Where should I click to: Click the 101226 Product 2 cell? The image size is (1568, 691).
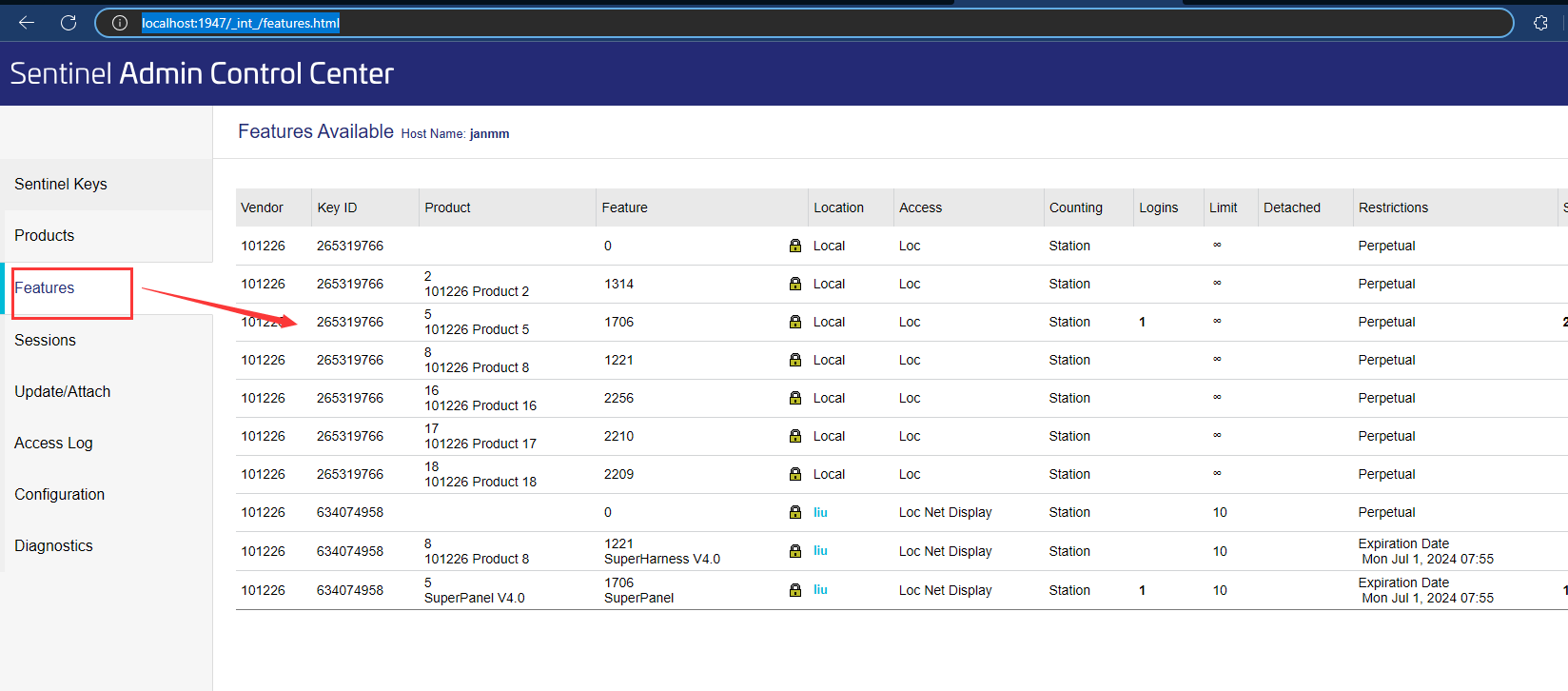(477, 284)
